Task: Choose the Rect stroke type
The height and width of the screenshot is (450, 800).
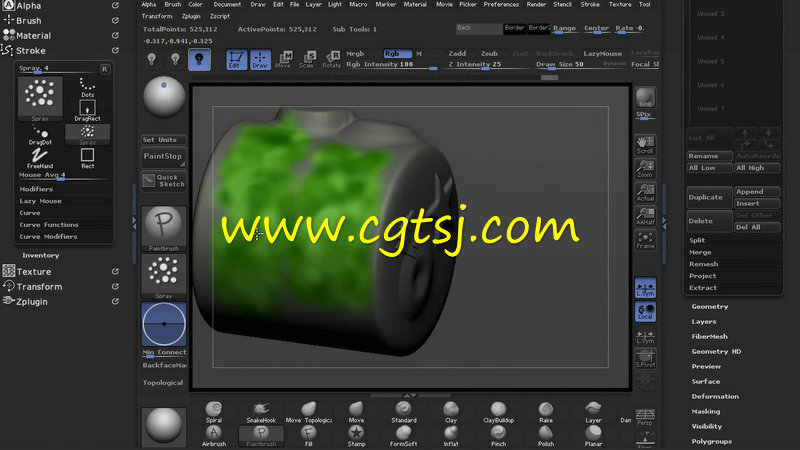Action: 87,159
